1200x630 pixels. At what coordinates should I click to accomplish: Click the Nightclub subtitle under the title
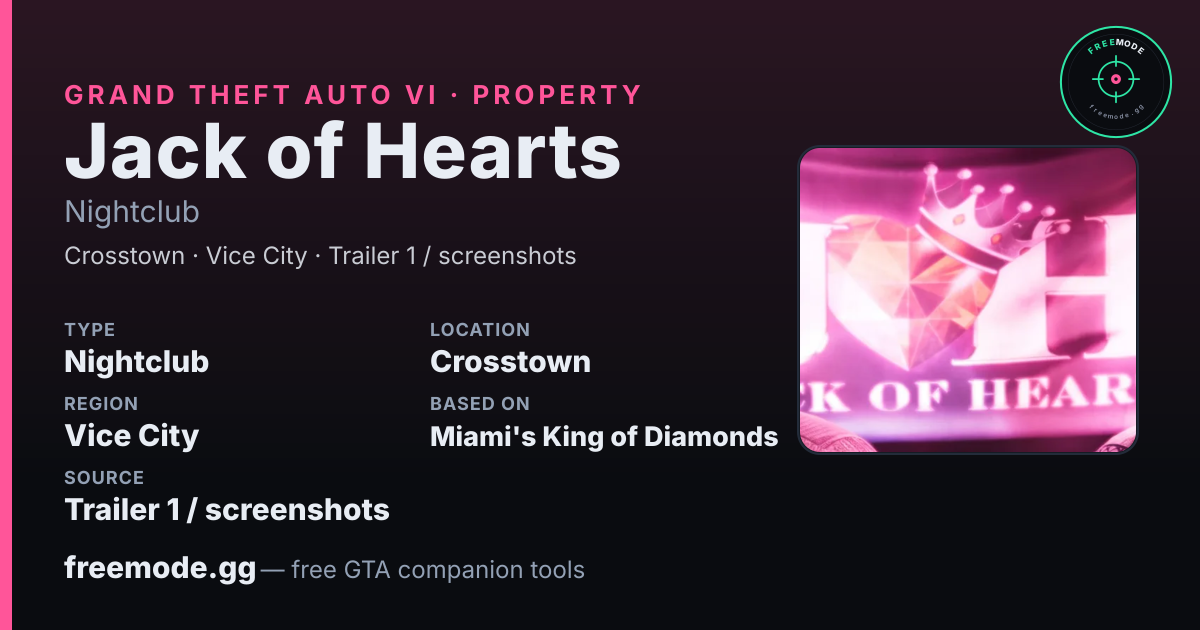132,212
